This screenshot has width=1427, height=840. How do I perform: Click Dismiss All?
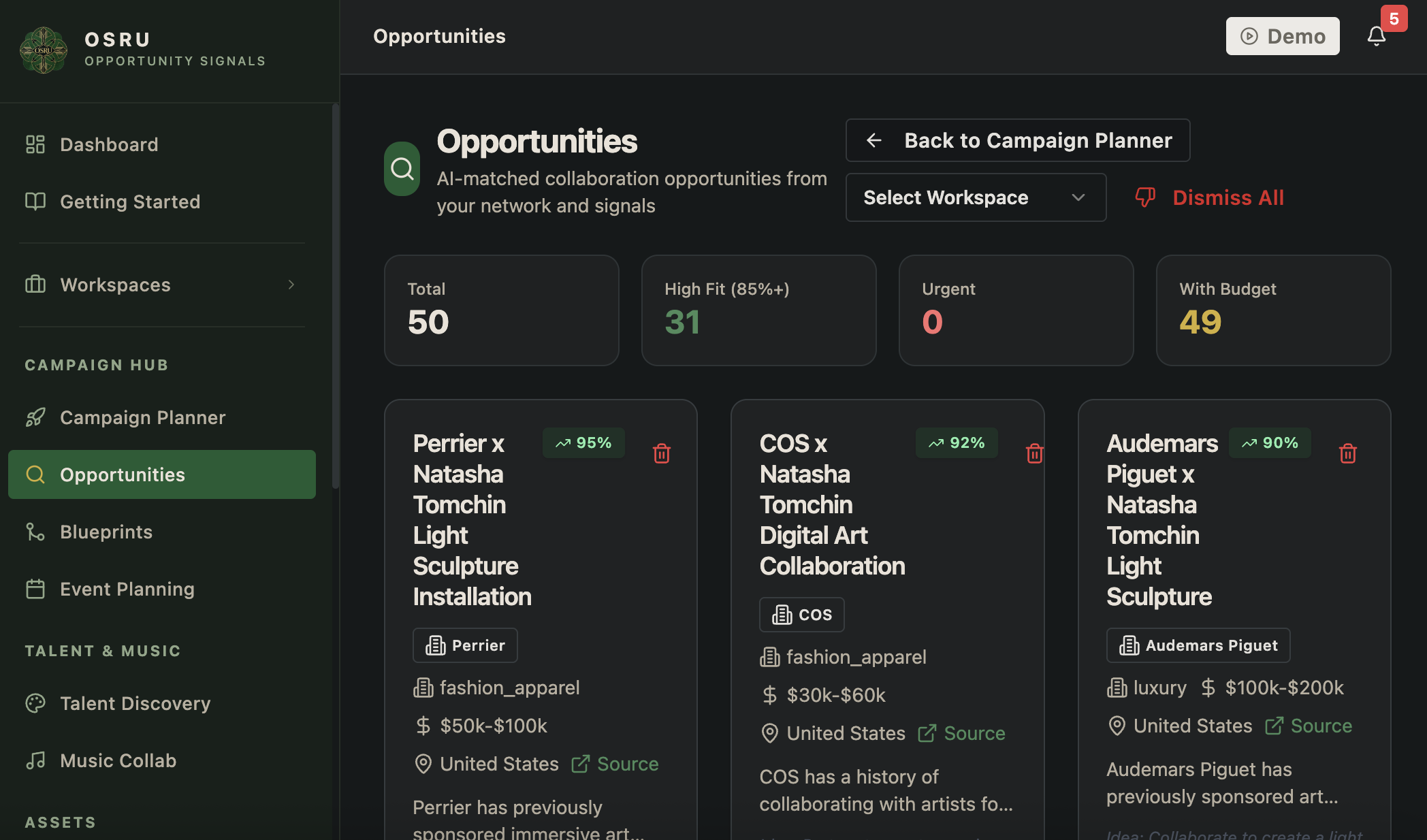pyautogui.click(x=1210, y=197)
